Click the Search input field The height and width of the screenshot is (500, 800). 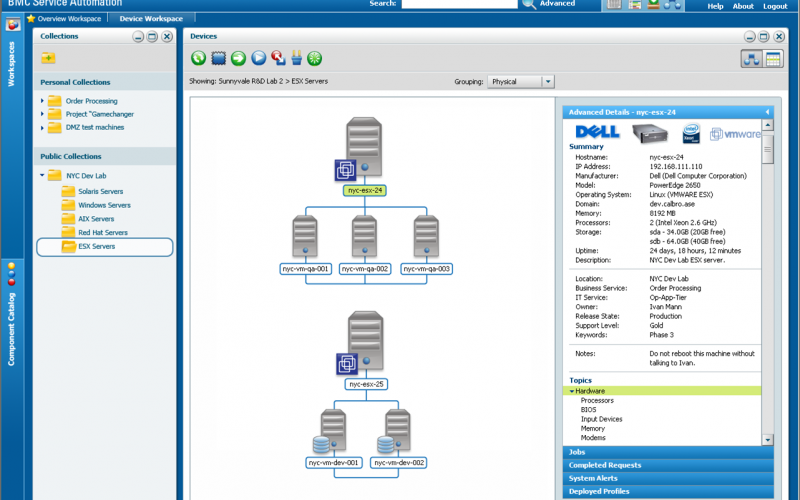459,4
